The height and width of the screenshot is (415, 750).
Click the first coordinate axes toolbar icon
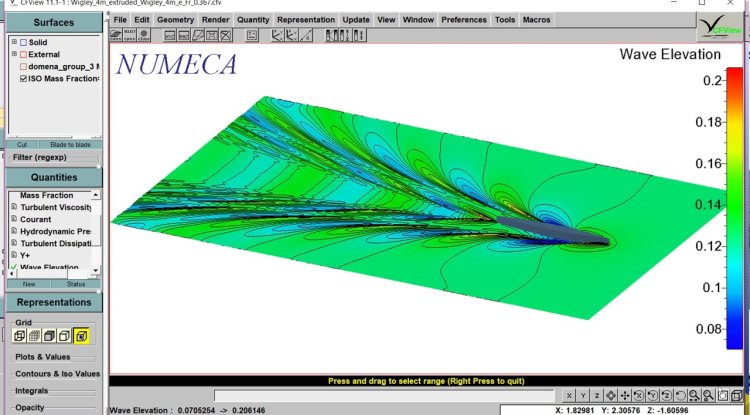277,35
